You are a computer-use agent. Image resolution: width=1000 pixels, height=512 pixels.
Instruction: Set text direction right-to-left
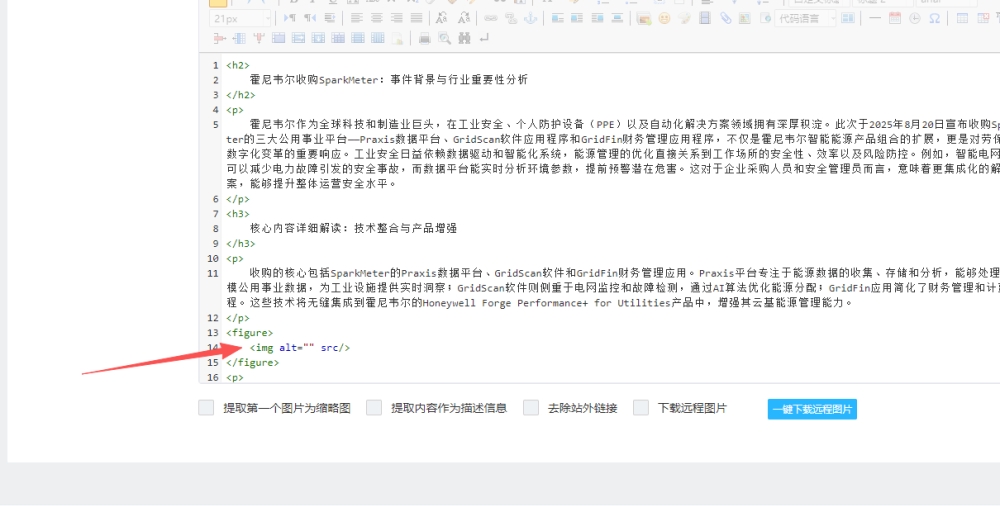click(310, 18)
